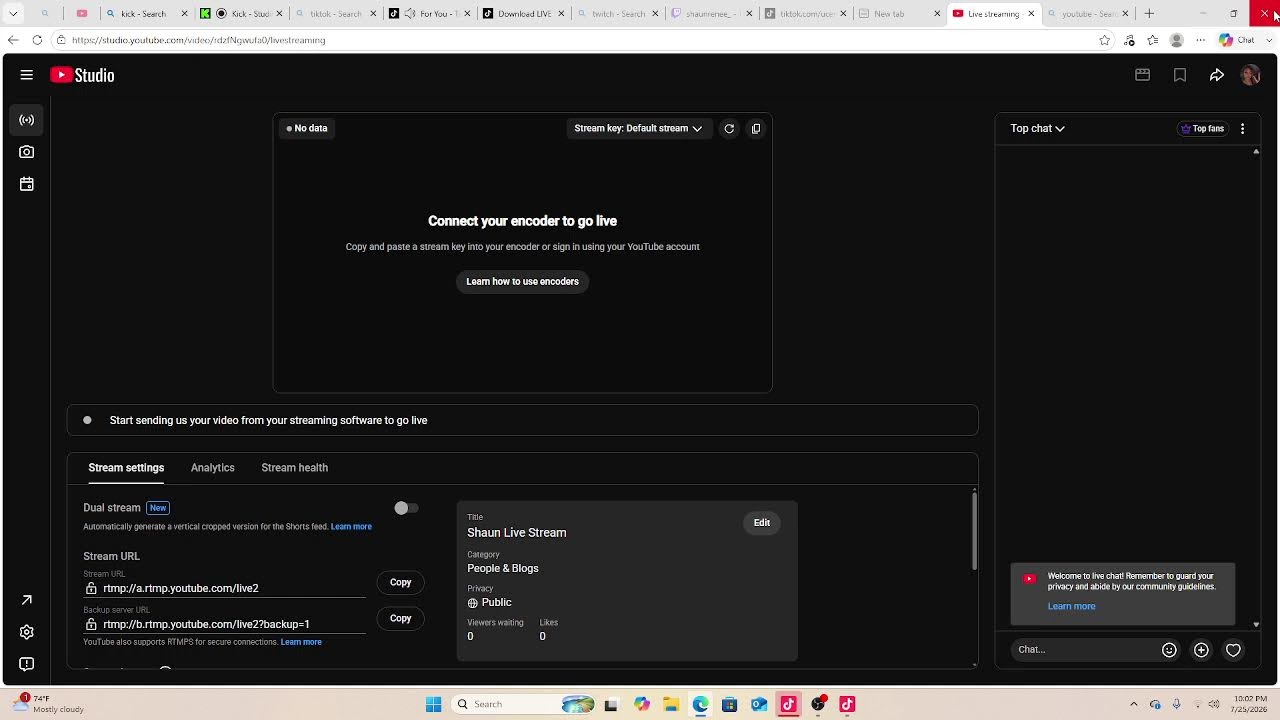Screen dimensions: 1280x720
Task: Reset the stream key with the refresh icon
Action: 729,128
